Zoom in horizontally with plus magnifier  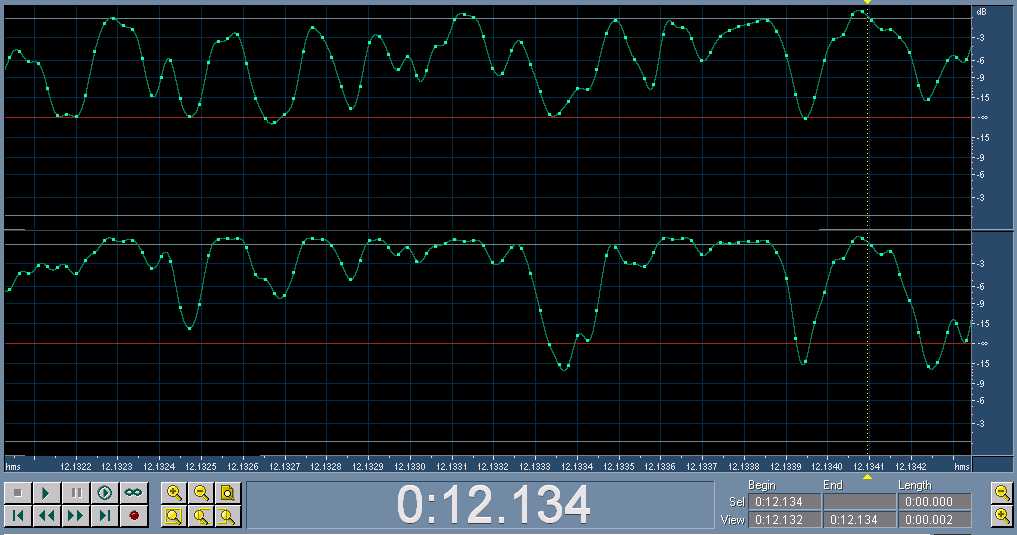click(174, 493)
